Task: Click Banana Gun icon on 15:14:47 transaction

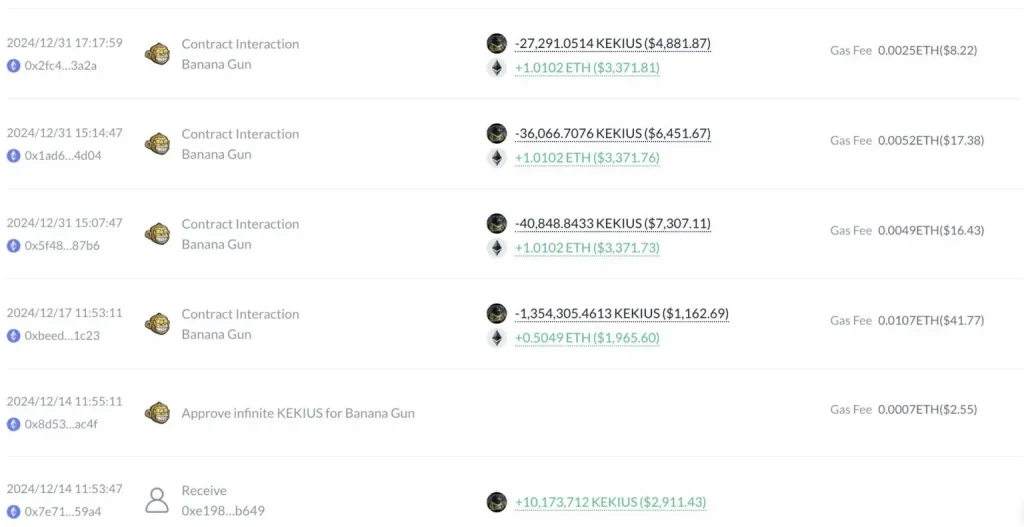Action: [x=157, y=144]
